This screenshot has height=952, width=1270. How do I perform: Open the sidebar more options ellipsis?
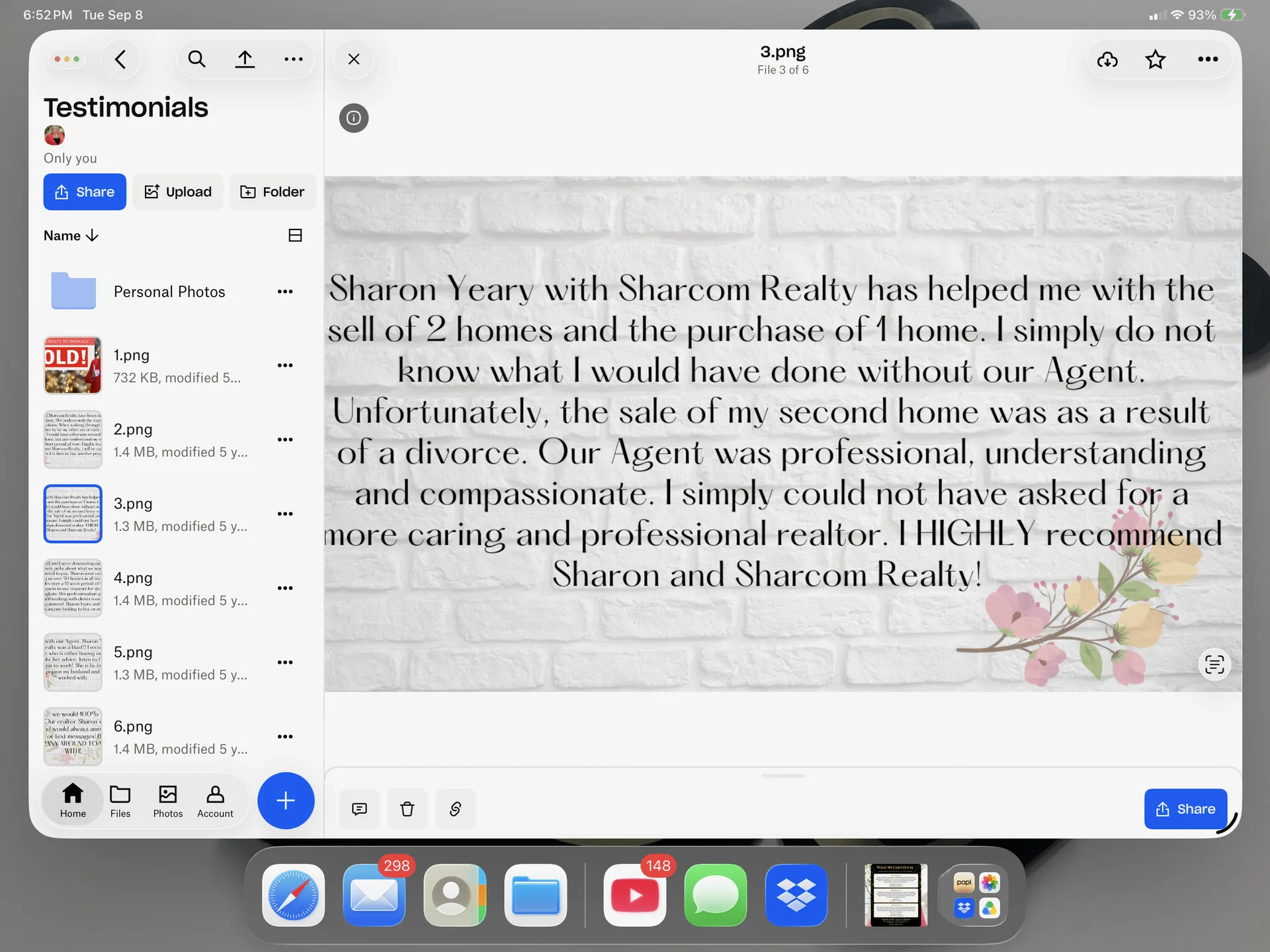[x=293, y=59]
